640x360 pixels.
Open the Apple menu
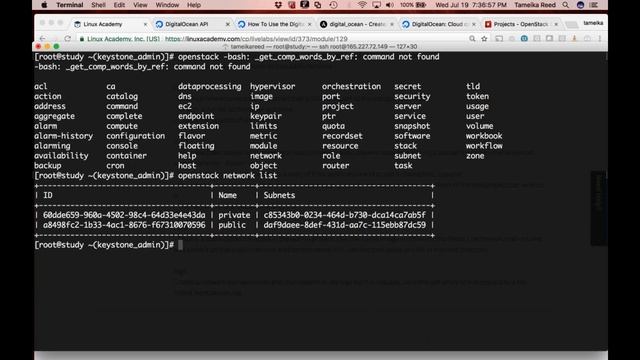[x=44, y=5]
